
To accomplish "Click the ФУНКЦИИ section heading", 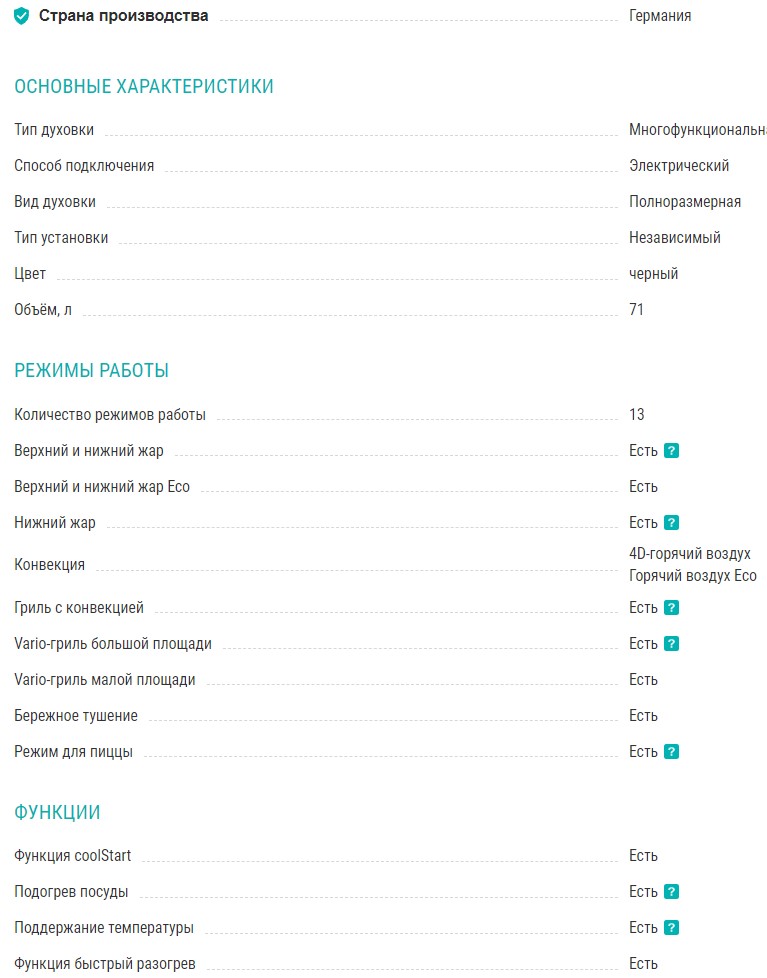I will 57,812.
